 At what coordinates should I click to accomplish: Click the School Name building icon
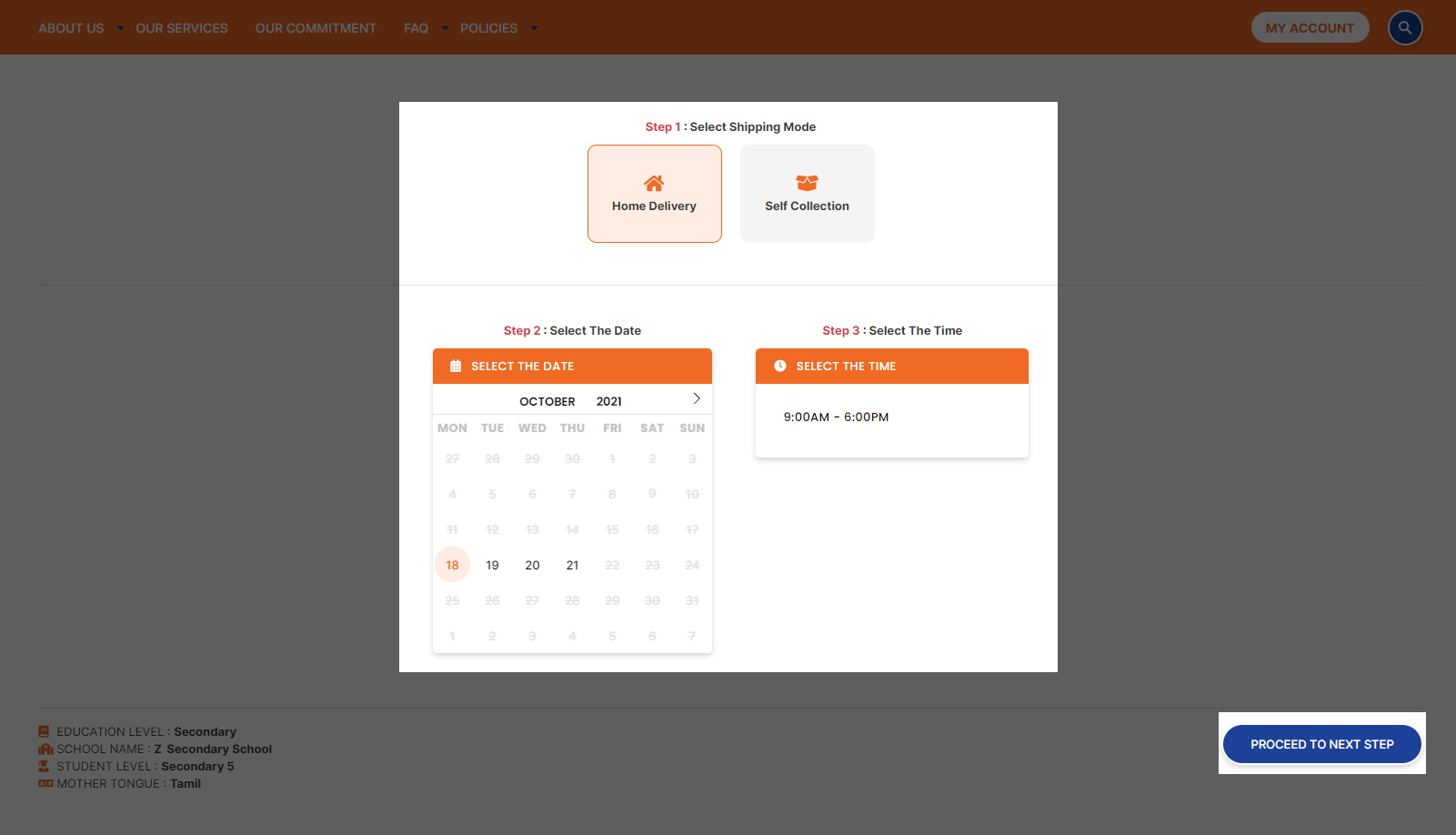click(x=45, y=749)
